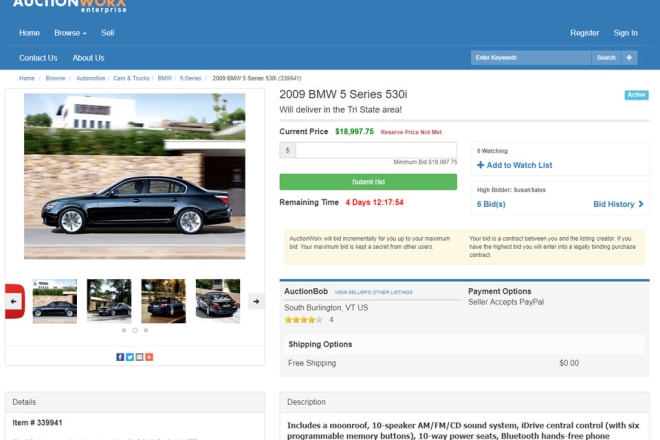
Task: Click the Item # 339941 text
Action: [37, 423]
